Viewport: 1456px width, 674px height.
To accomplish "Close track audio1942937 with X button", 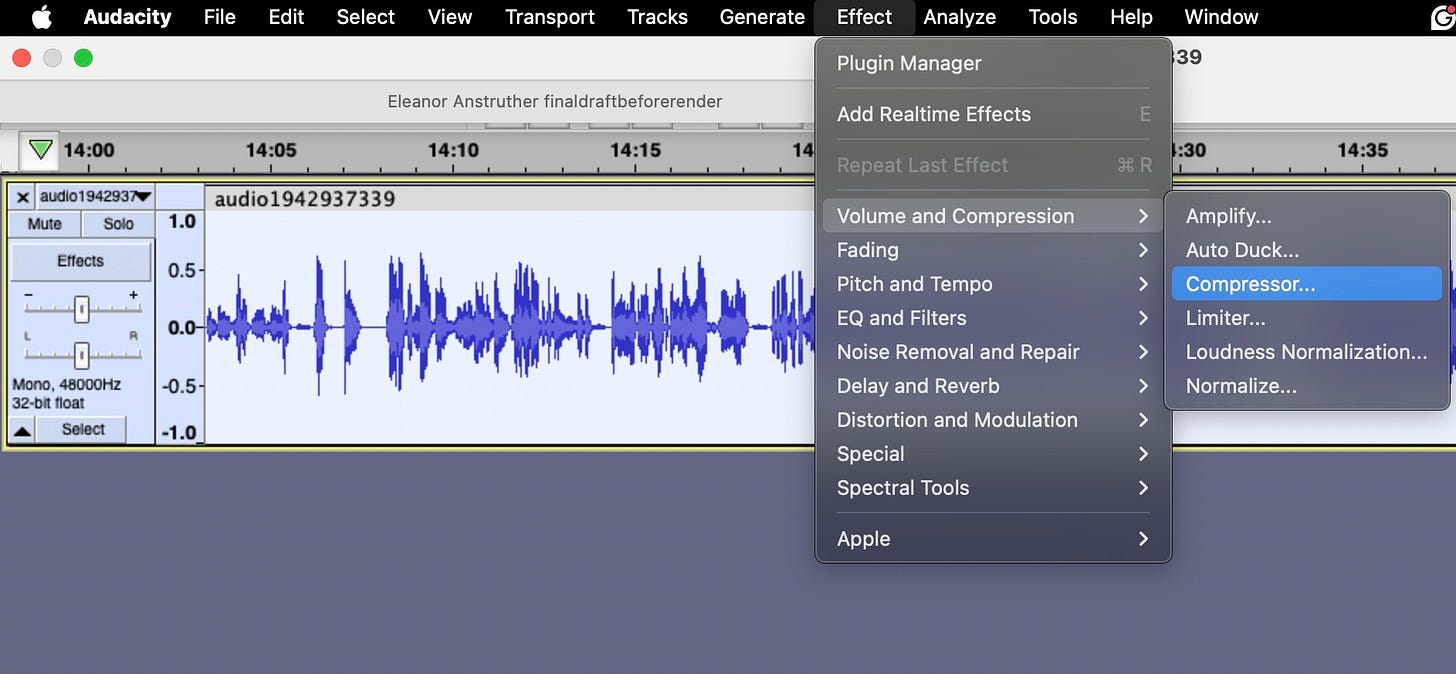I will tap(22, 197).
